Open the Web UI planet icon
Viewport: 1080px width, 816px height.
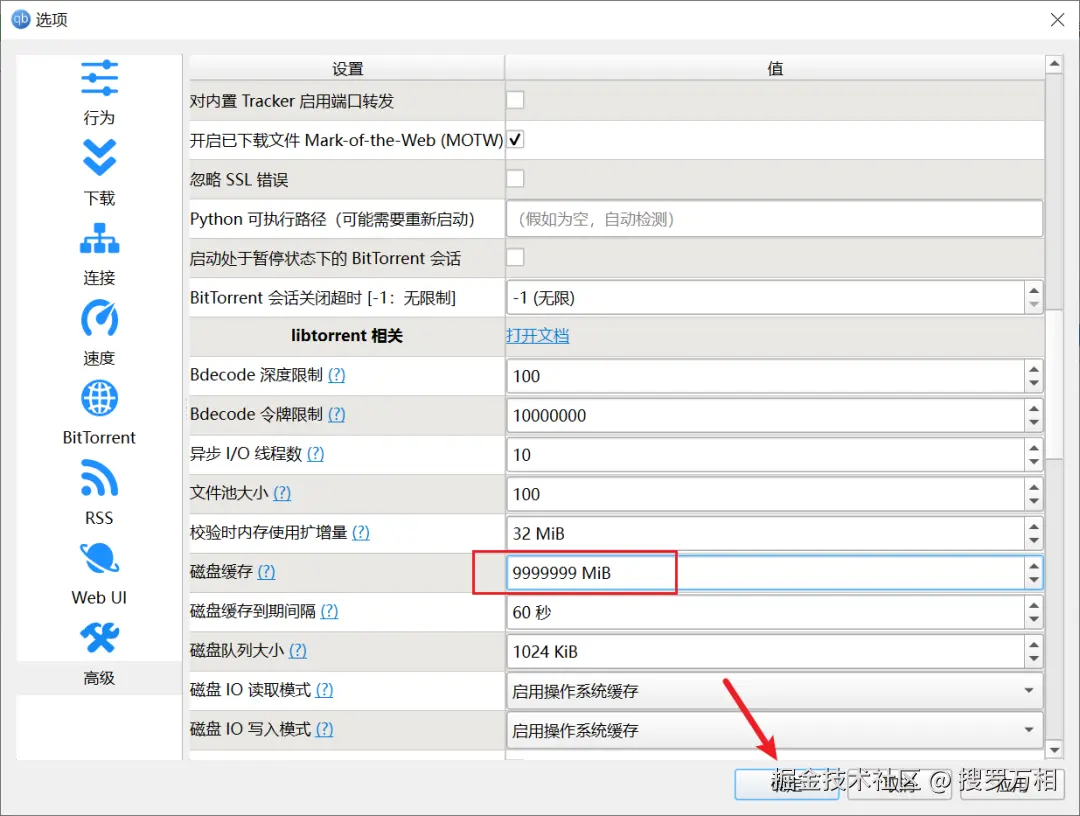pos(99,558)
